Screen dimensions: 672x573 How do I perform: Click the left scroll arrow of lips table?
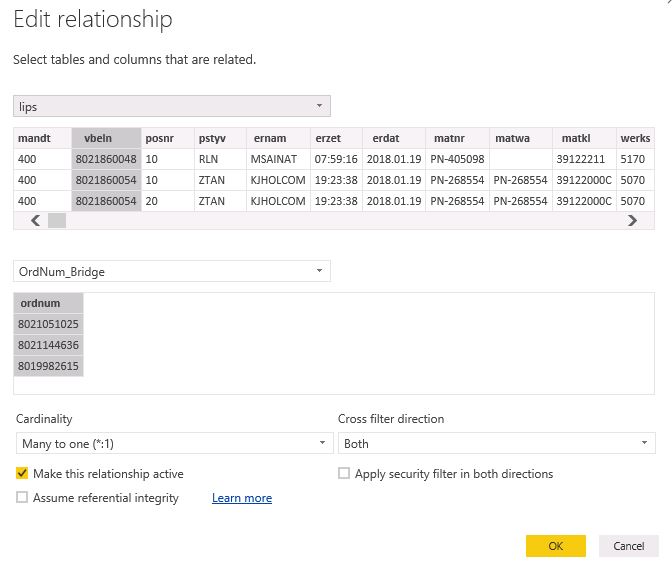[36, 221]
